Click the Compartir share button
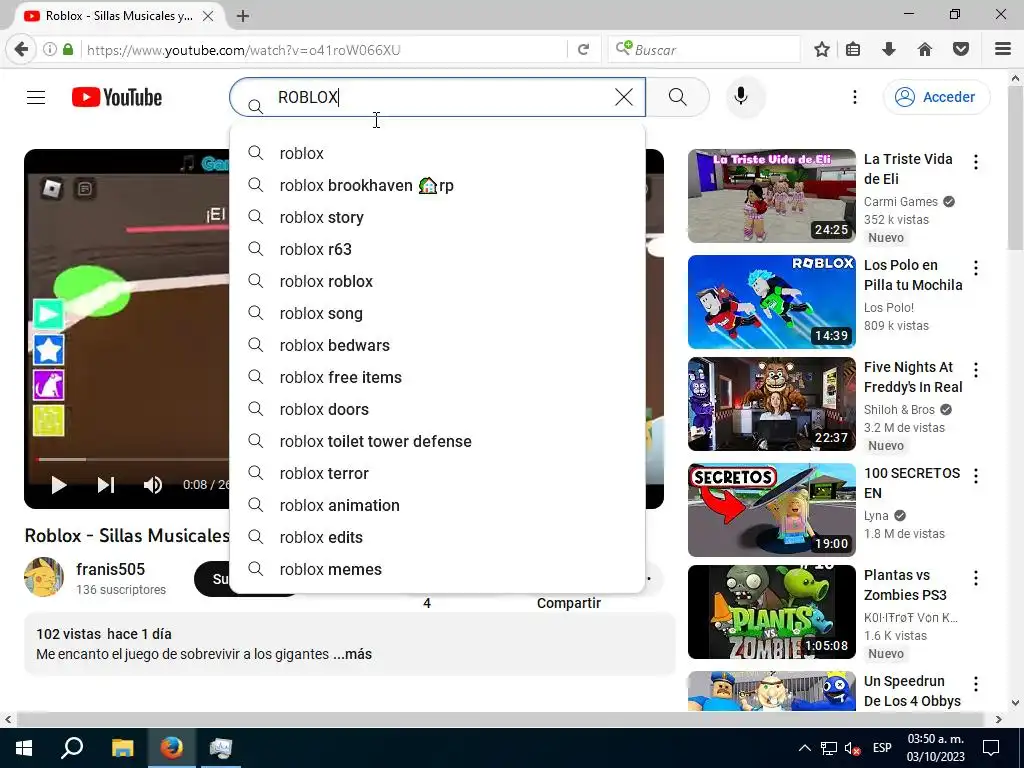Image resolution: width=1024 pixels, height=768 pixels. point(569,603)
